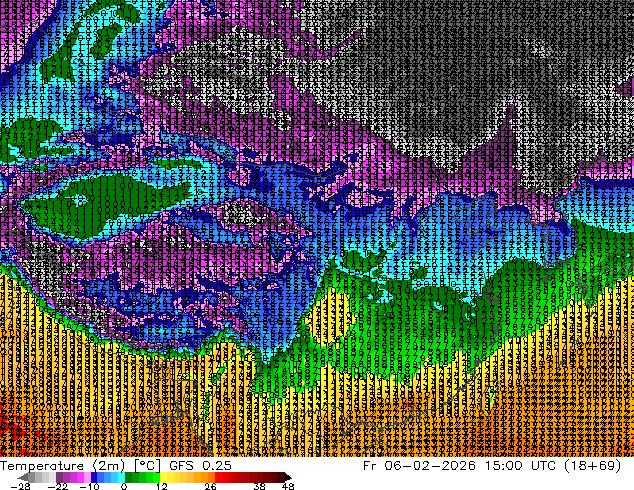
Task: Click the gray left arrow of color scale
Action: tap(22, 477)
